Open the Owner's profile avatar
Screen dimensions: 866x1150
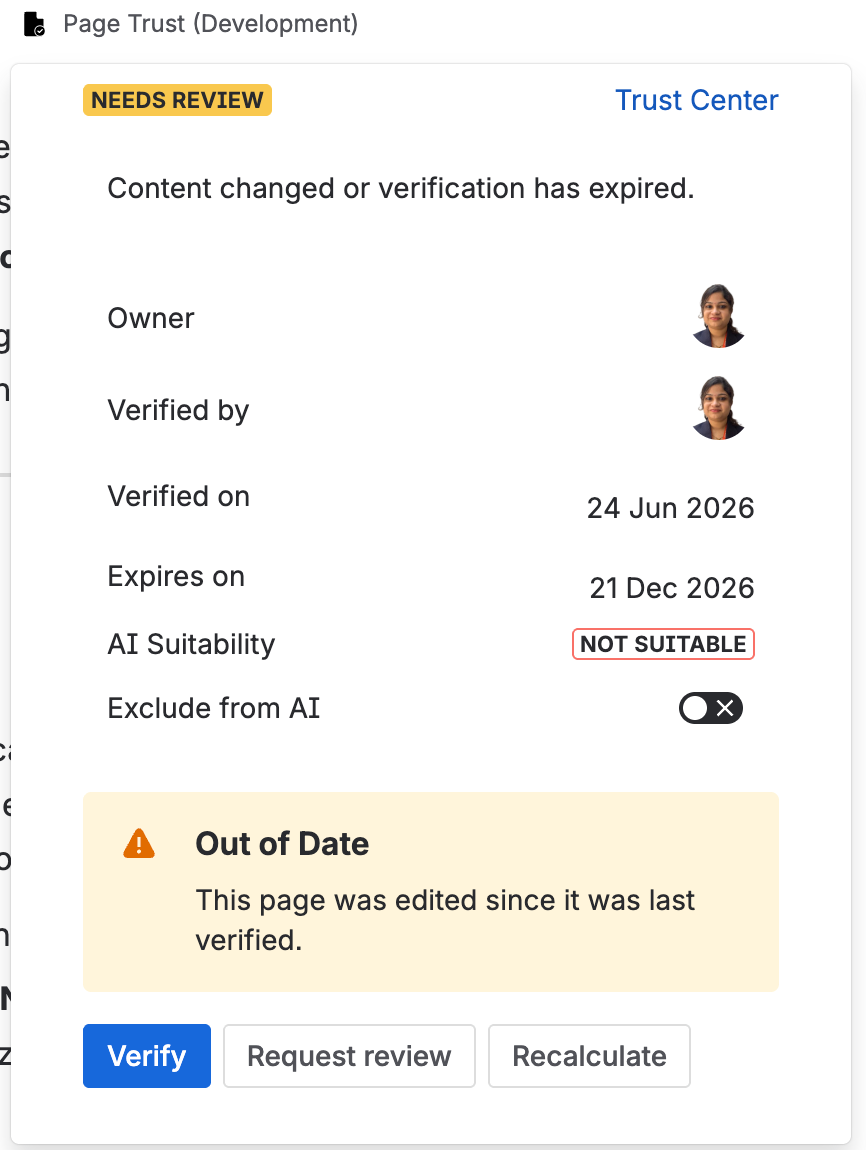(719, 316)
